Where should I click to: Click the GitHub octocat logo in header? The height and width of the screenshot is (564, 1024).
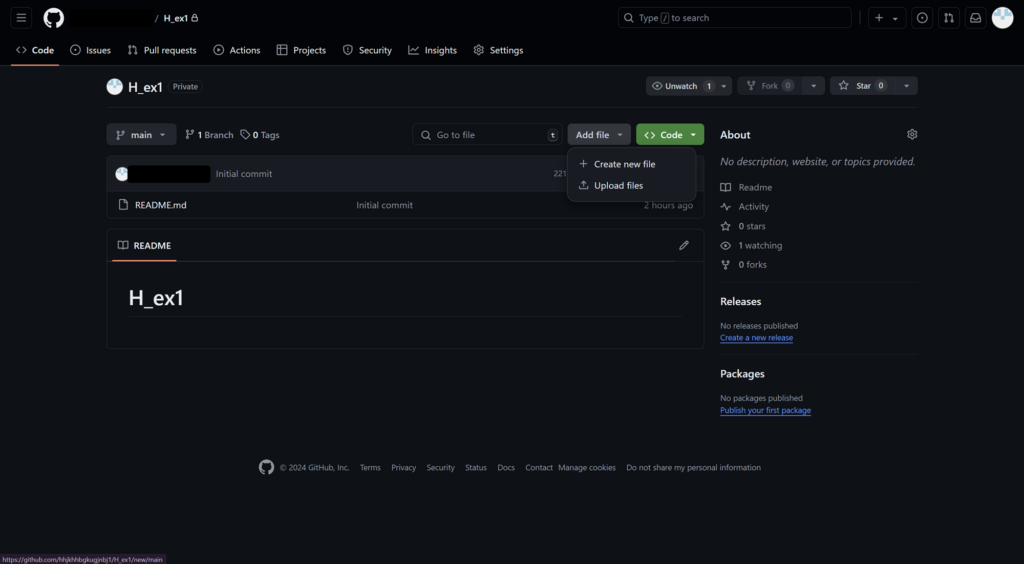[x=54, y=18]
